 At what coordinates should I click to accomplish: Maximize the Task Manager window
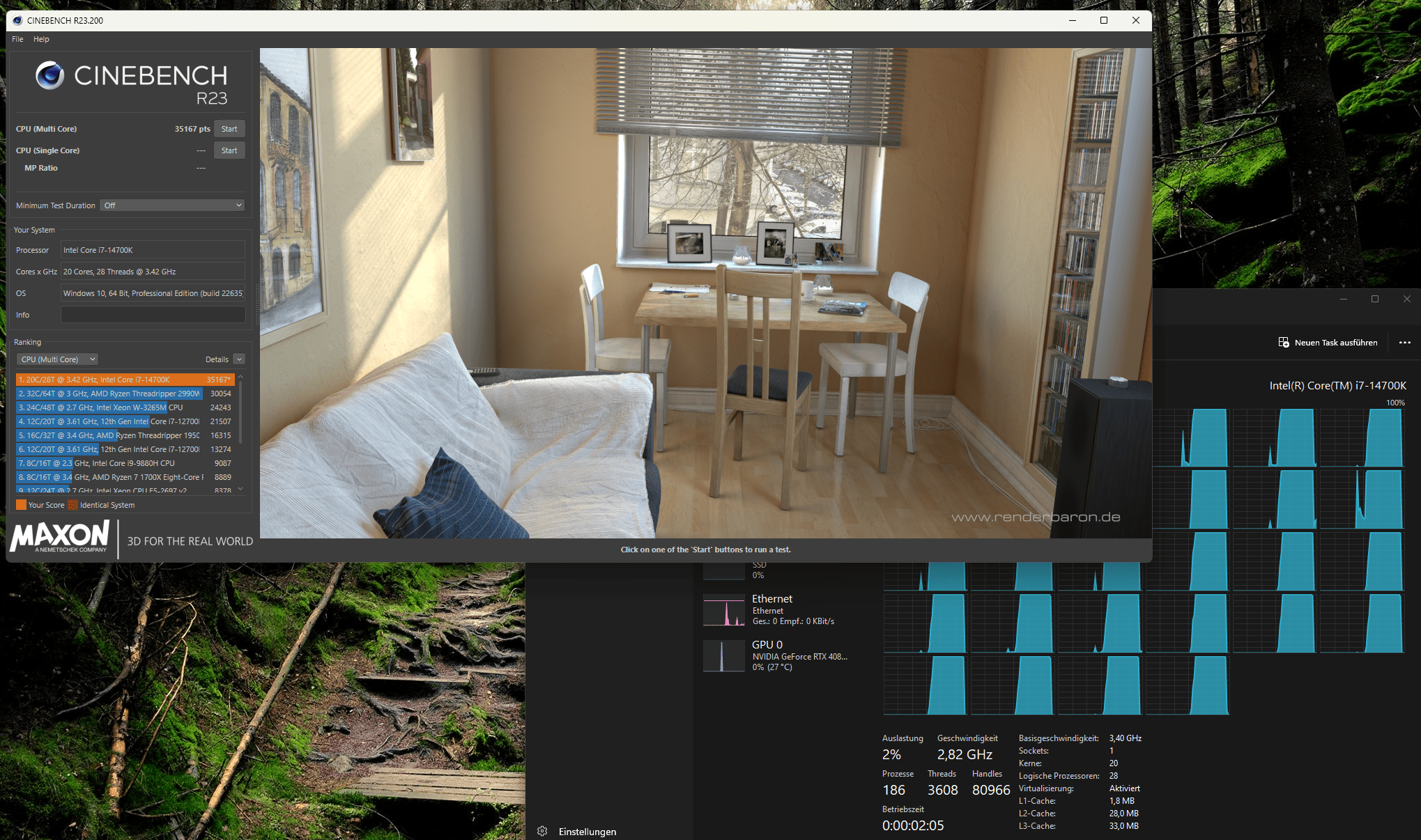1374,299
